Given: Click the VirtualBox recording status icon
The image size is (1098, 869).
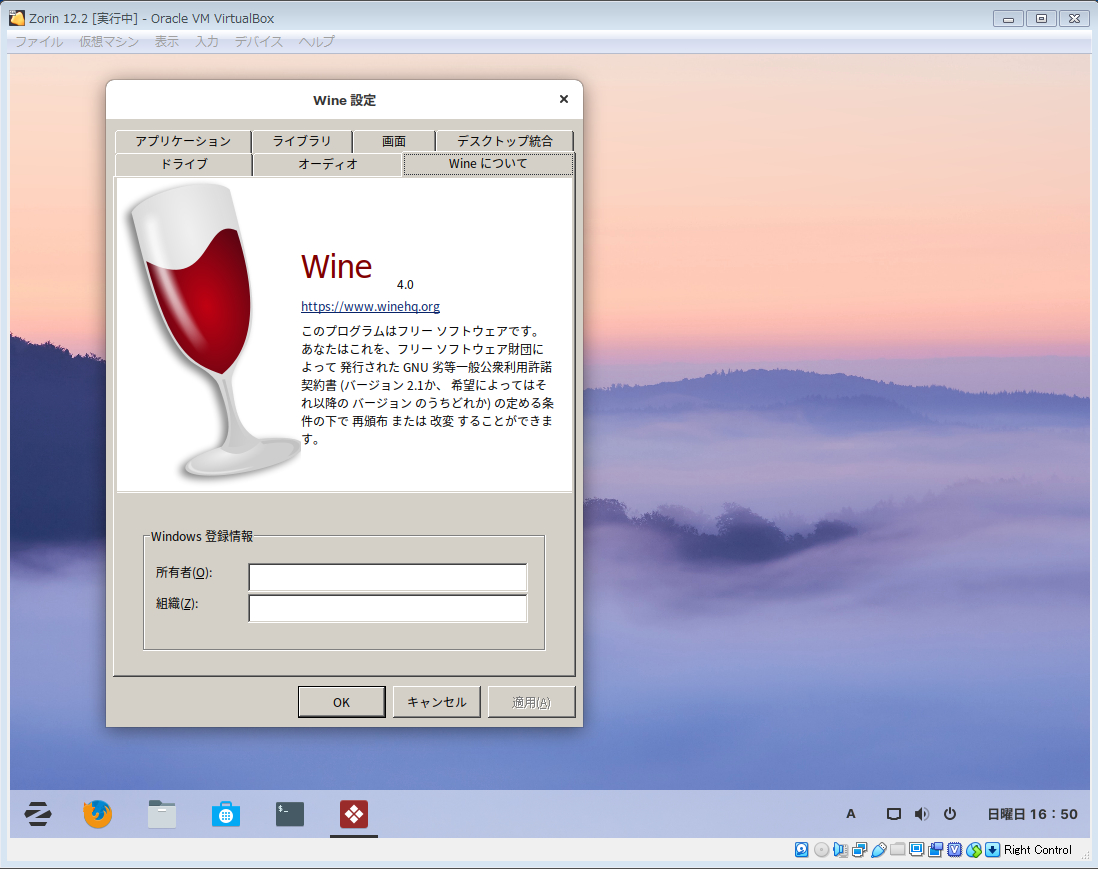Looking at the screenshot, I should point(936,849).
